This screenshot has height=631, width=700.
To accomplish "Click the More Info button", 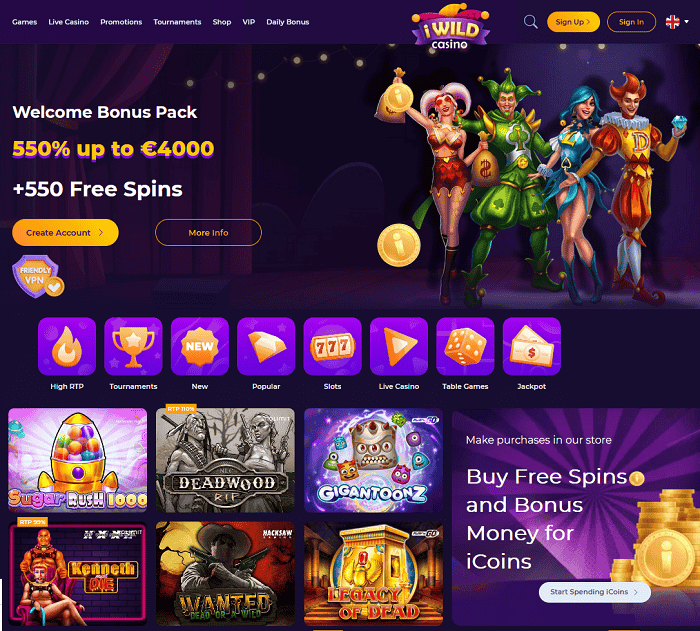I will click(208, 233).
